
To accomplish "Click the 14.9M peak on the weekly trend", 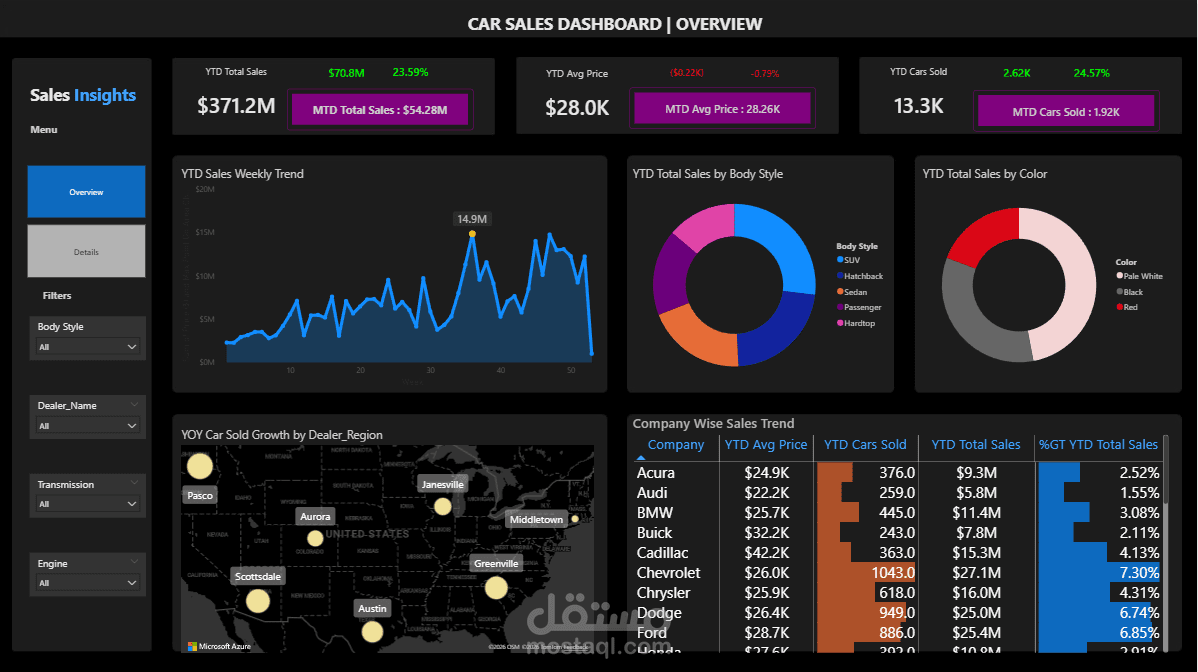I will click(x=471, y=233).
